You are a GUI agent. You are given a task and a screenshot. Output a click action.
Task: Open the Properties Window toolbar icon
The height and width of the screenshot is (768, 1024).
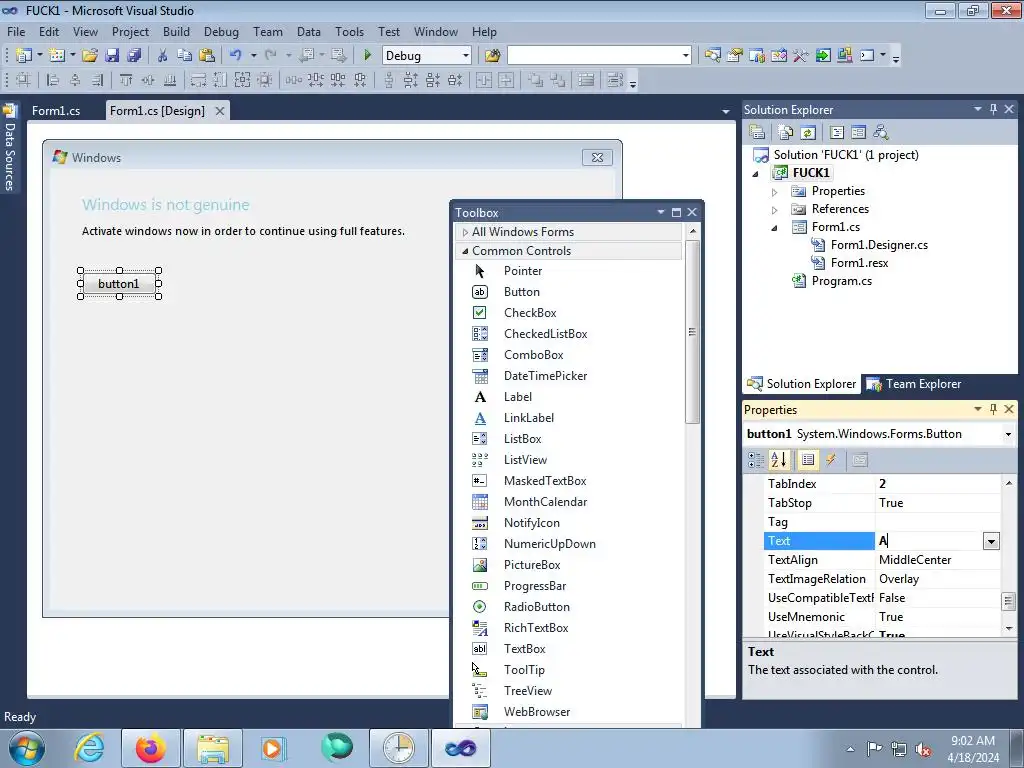tap(735, 56)
